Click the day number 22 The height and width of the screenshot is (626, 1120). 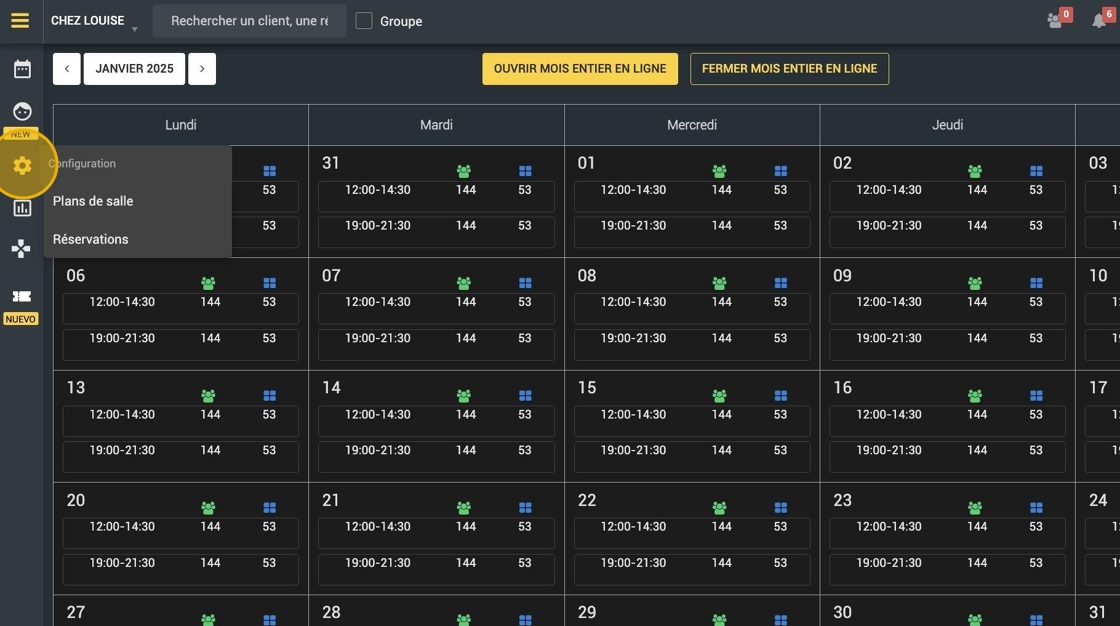(x=587, y=500)
